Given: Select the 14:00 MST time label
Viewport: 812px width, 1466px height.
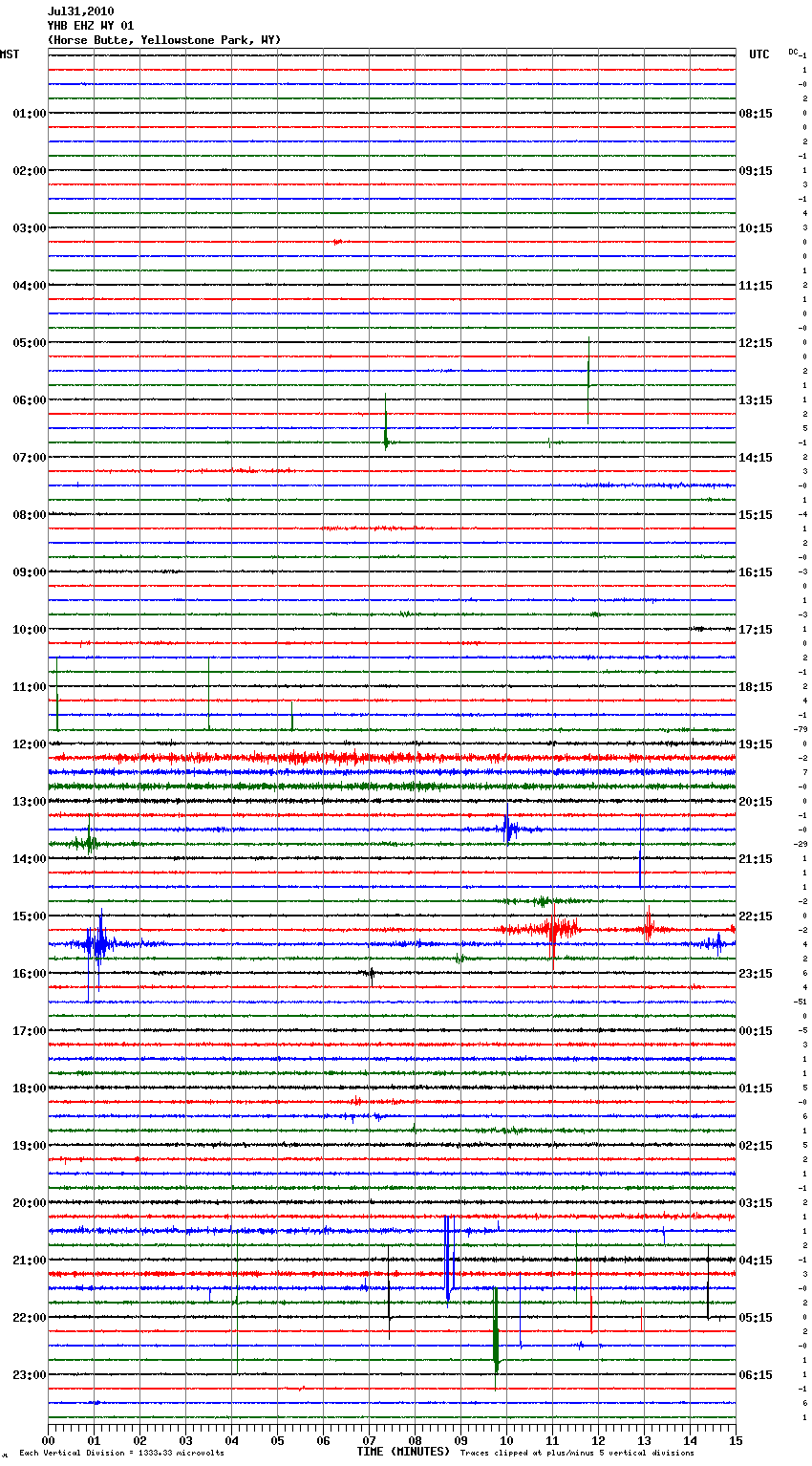Looking at the screenshot, I should (x=29, y=859).
